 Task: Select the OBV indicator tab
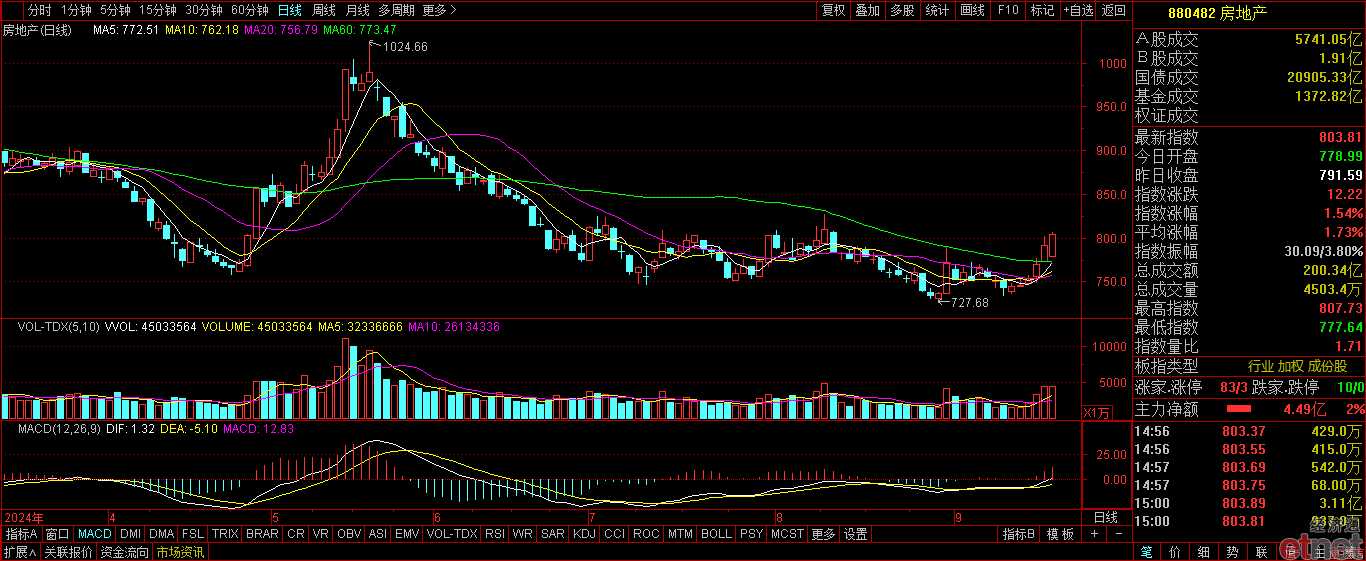tap(349, 534)
